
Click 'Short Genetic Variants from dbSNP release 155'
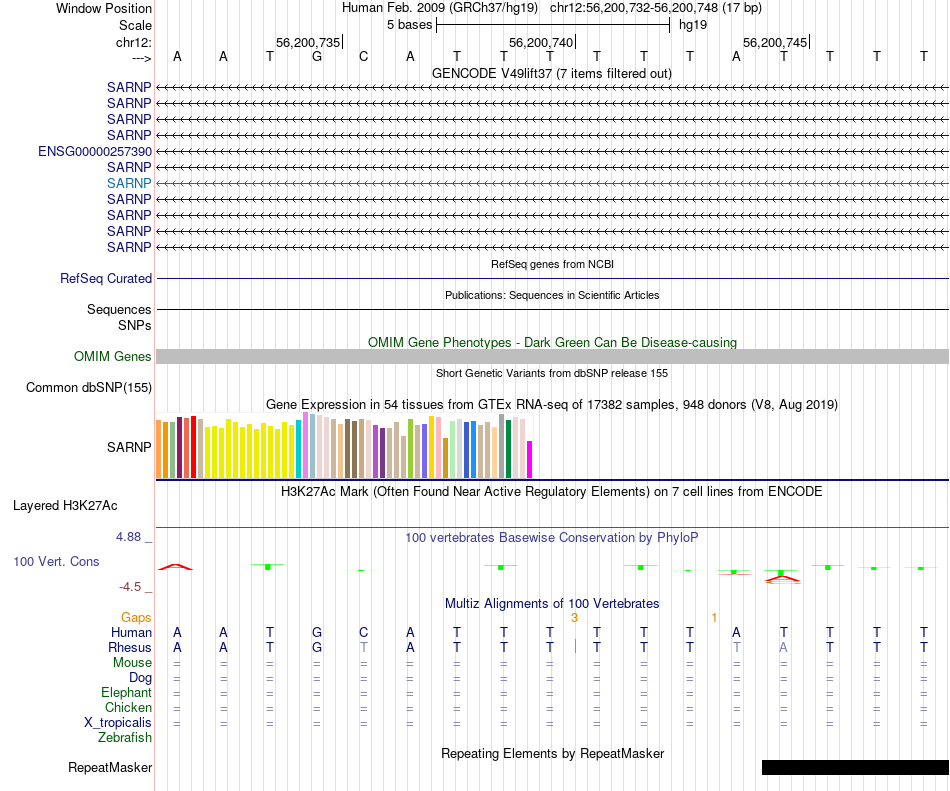click(552, 373)
